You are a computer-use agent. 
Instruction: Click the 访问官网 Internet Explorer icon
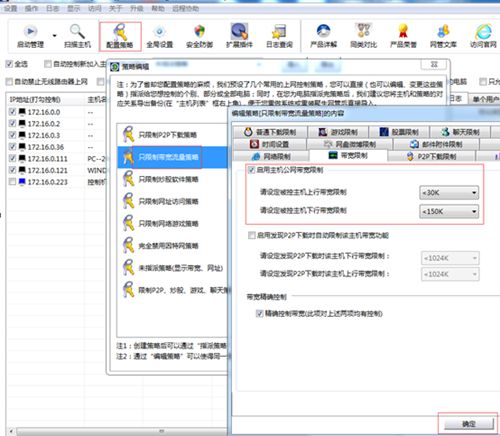click(x=483, y=32)
